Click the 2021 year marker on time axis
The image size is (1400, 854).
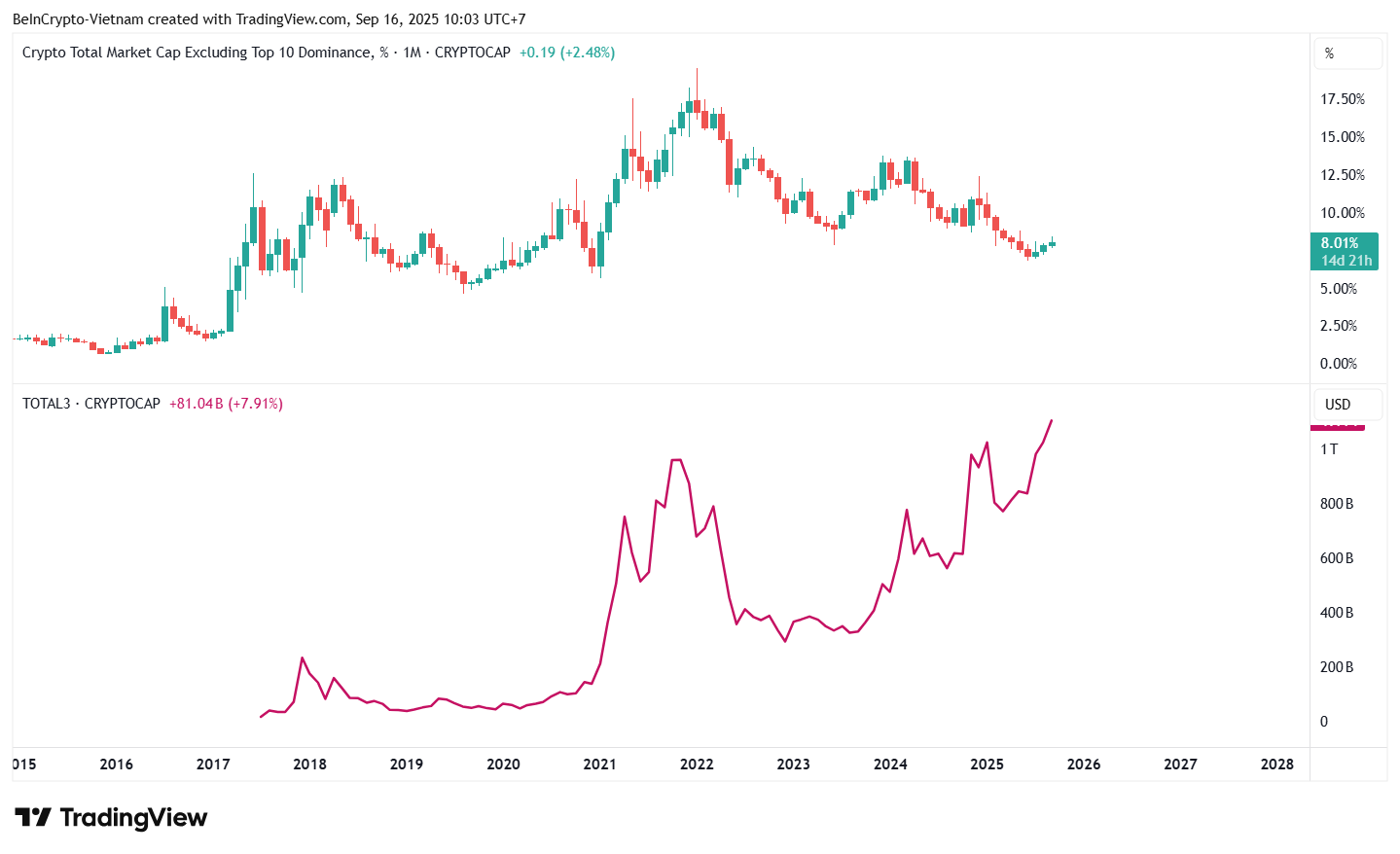coord(599,765)
